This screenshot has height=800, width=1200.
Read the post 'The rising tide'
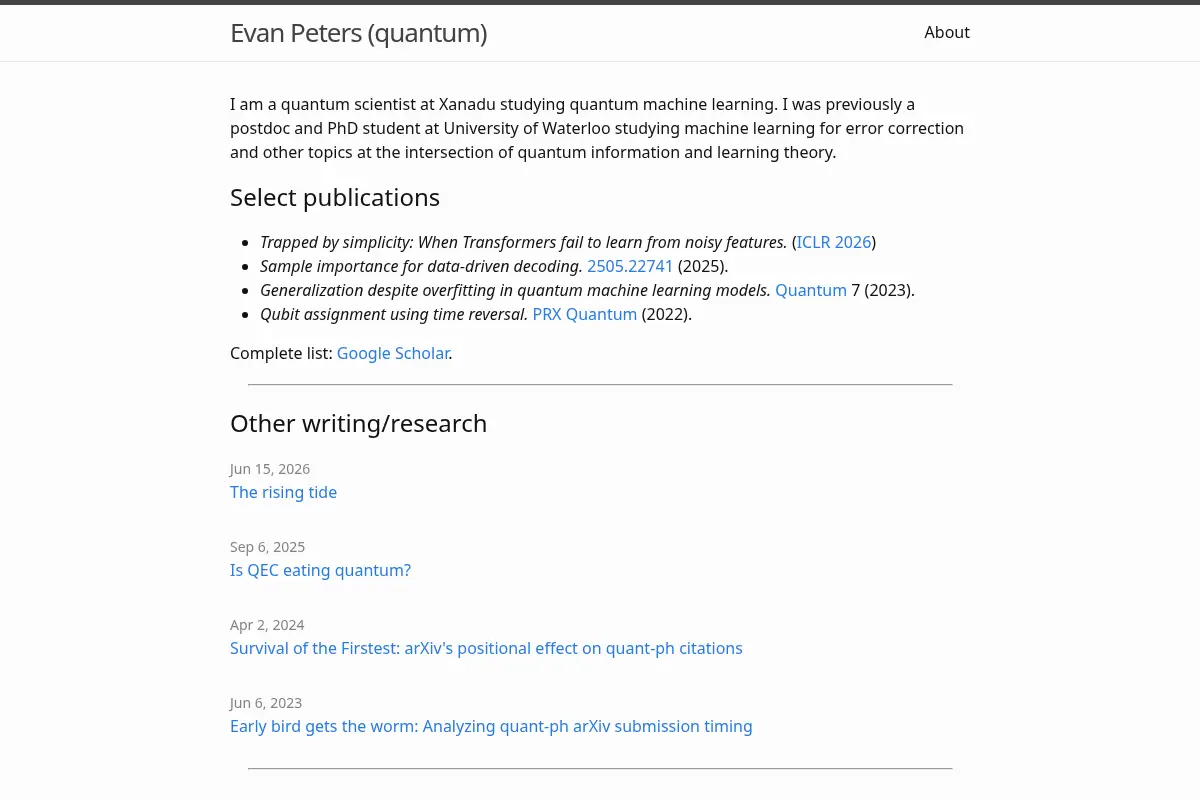pyautogui.click(x=283, y=492)
